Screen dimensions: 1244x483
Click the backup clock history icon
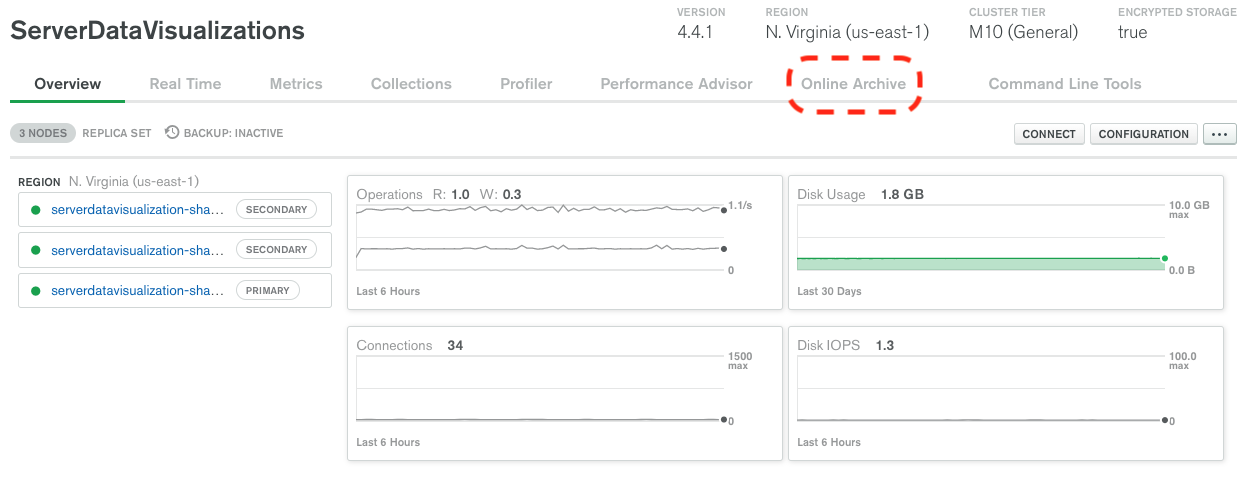click(172, 133)
